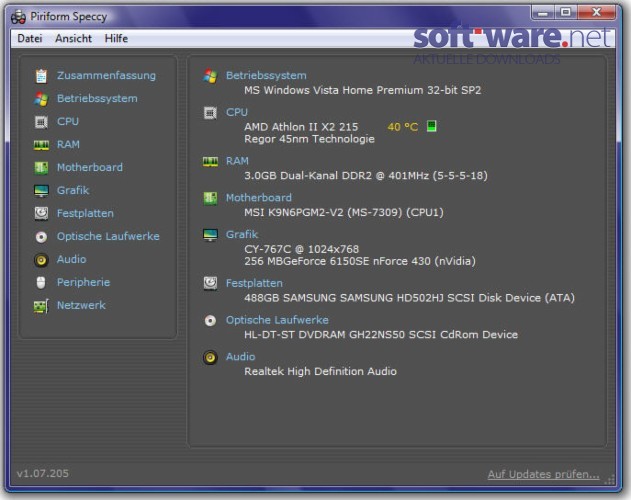Screen dimensions: 631x500
Task: Open Optische Laufwerke from sidebar
Action: coord(108,236)
